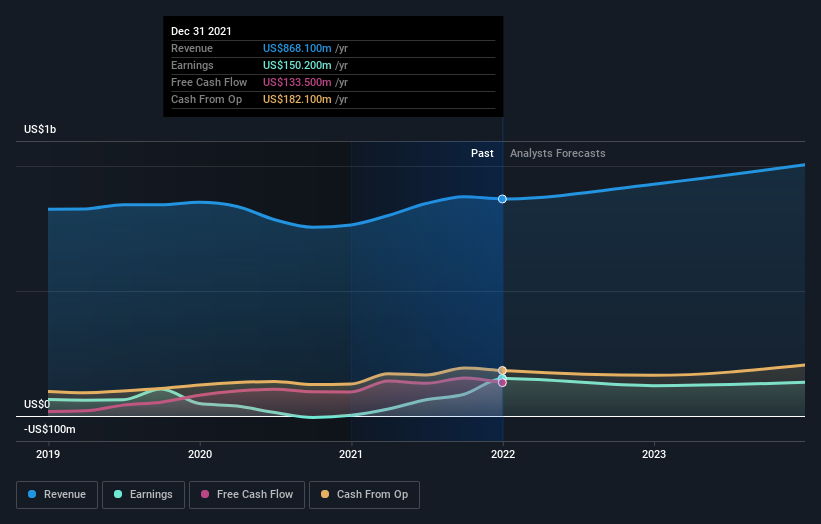Image resolution: width=821 pixels, height=524 pixels.
Task: Click the US$133.500m free cash flow value
Action: (297, 82)
